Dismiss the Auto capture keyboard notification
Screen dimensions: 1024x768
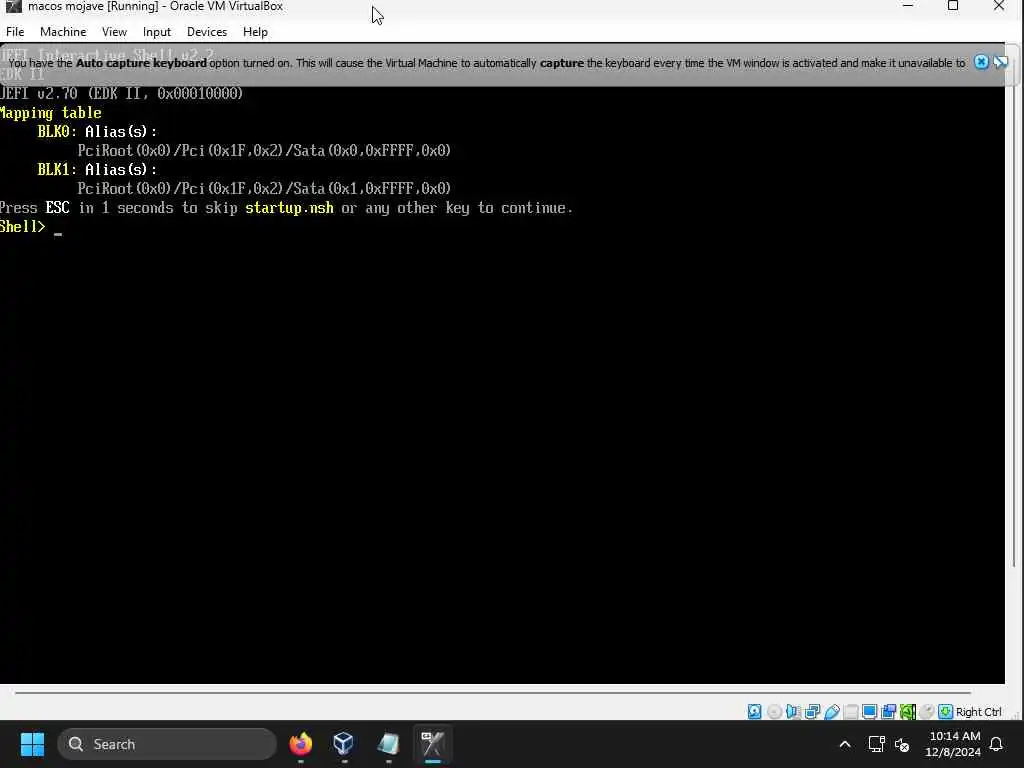click(x=981, y=62)
